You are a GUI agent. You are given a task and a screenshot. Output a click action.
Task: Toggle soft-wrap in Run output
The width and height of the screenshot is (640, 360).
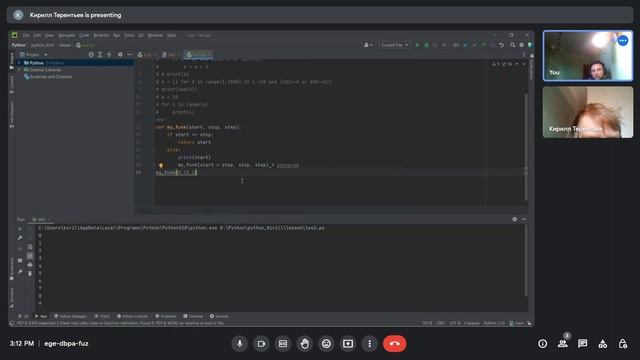point(30,247)
